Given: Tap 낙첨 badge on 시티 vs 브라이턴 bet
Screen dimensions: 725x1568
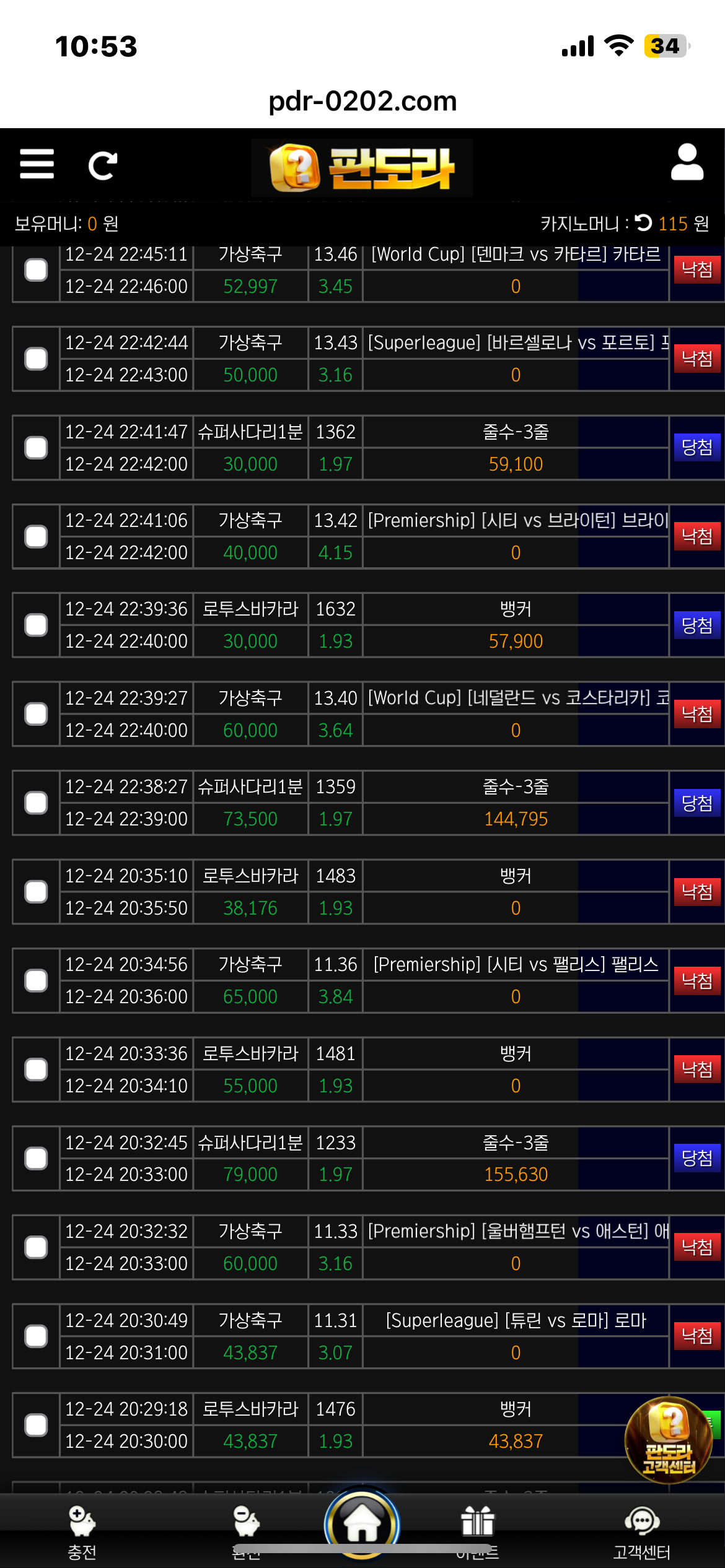Looking at the screenshot, I should (x=697, y=536).
